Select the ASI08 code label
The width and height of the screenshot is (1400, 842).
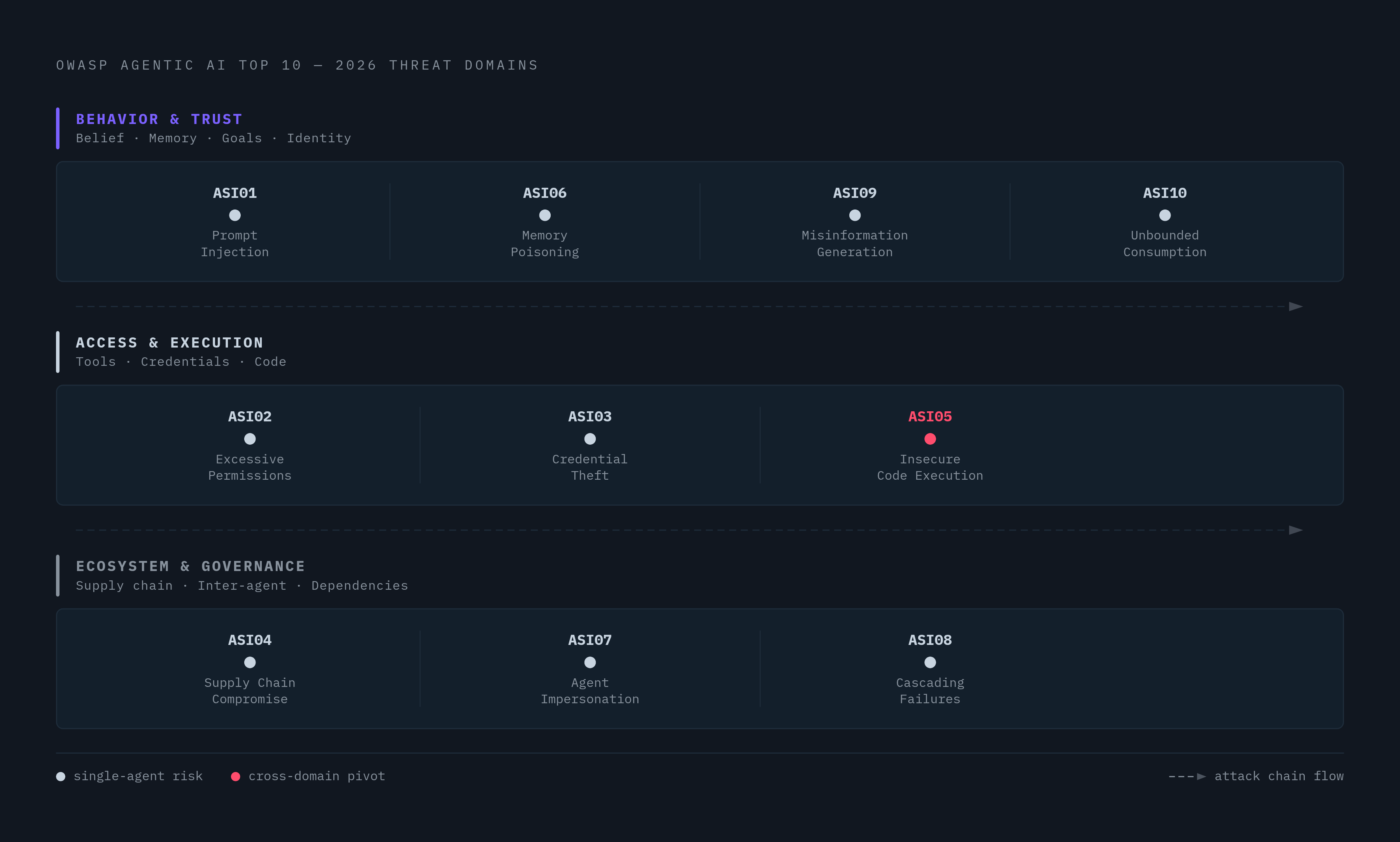click(929, 640)
